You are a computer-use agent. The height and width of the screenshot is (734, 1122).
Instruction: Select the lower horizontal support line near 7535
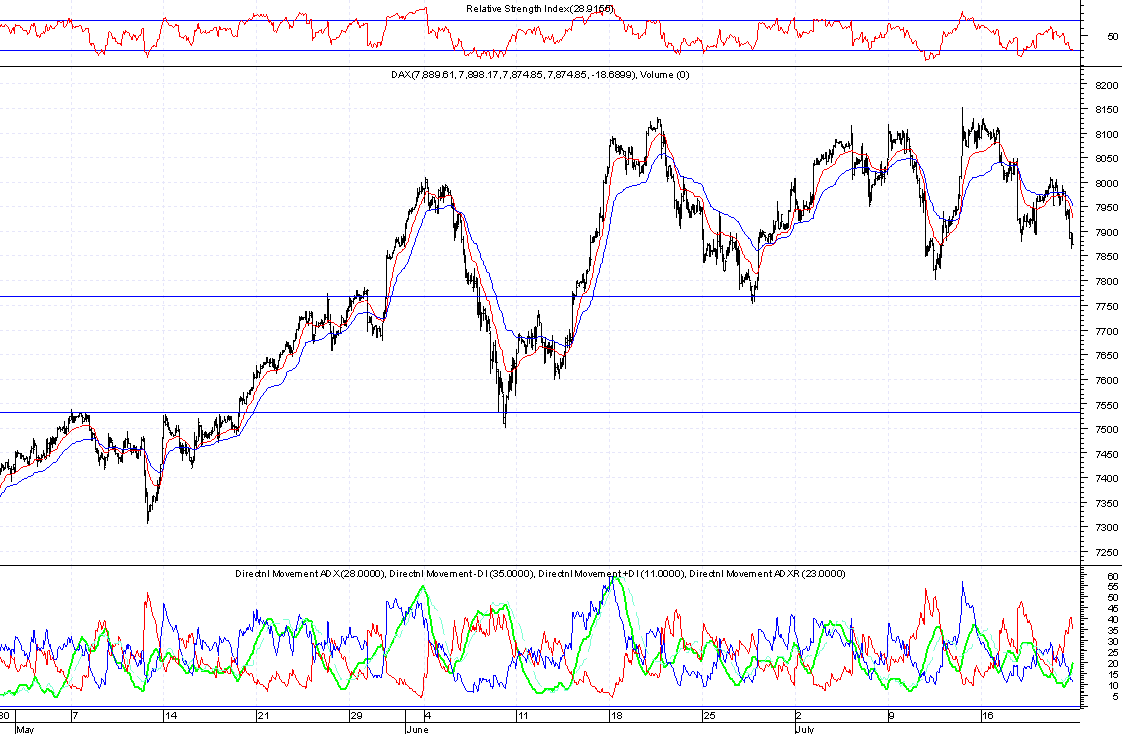[x=300, y=412]
